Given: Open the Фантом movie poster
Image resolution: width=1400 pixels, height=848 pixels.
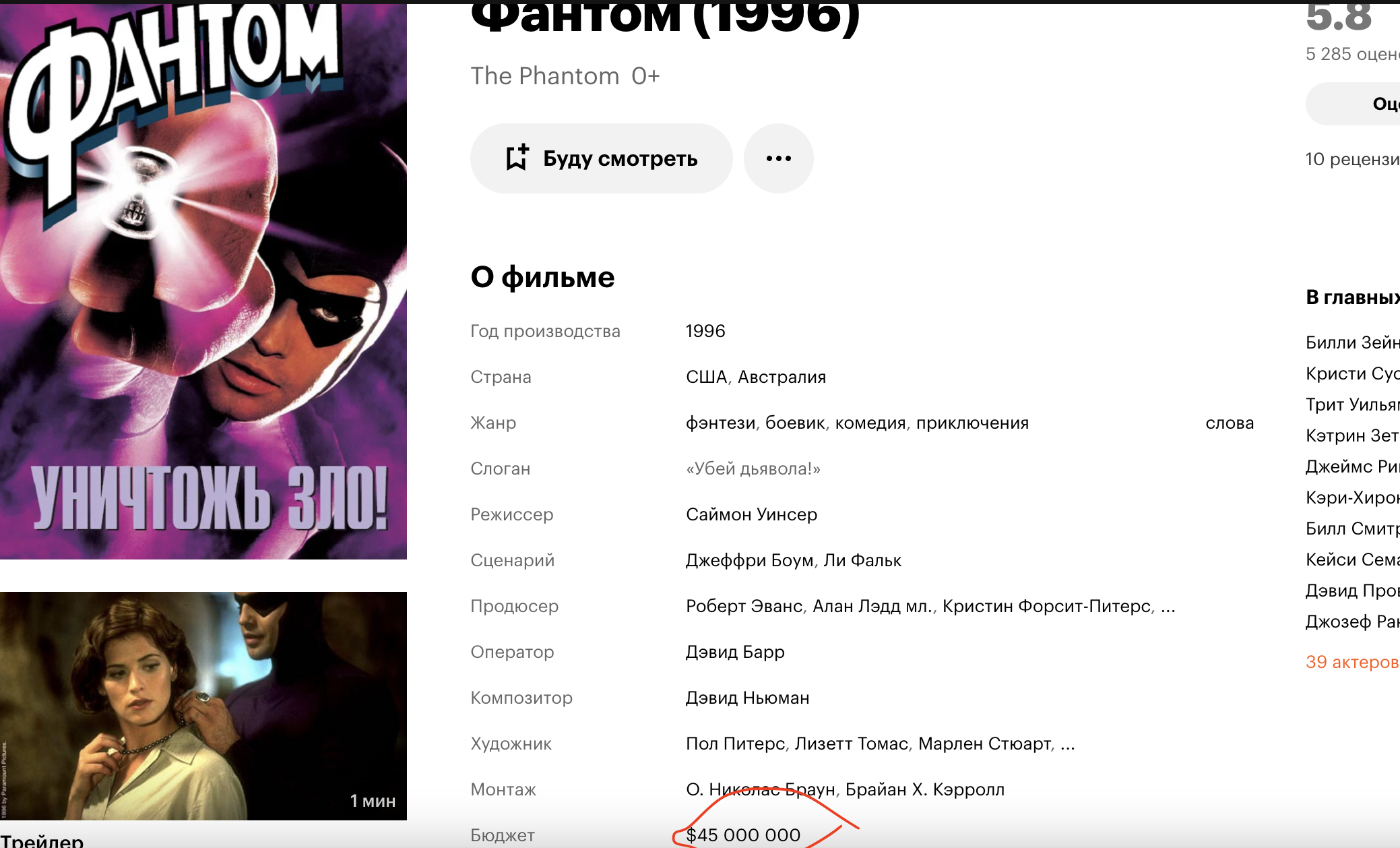Looking at the screenshot, I should (203, 280).
